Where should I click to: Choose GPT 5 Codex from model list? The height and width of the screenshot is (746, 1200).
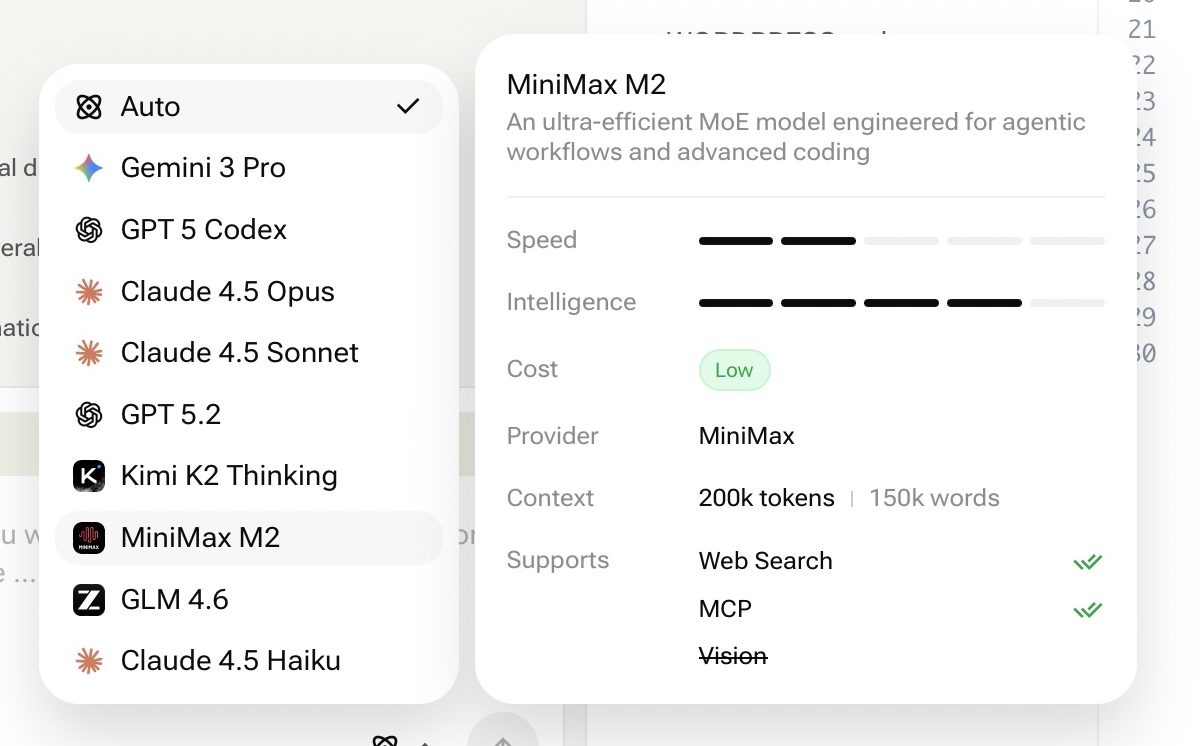click(x=204, y=230)
